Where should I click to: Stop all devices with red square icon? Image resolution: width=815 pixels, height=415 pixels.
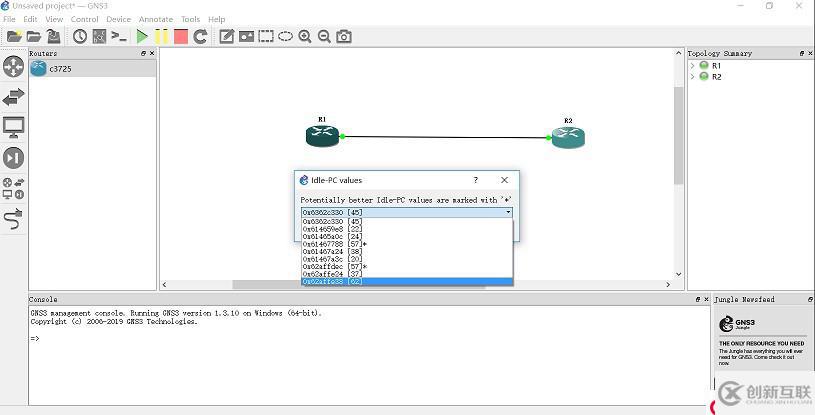point(181,36)
